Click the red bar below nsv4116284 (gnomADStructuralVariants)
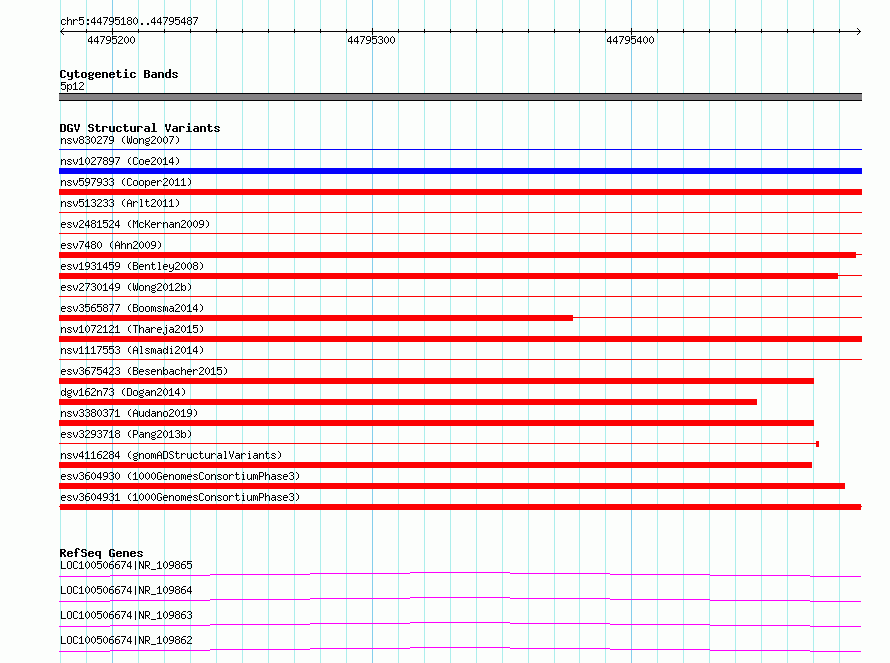Viewport: 890px width, 663px height. pyautogui.click(x=435, y=465)
